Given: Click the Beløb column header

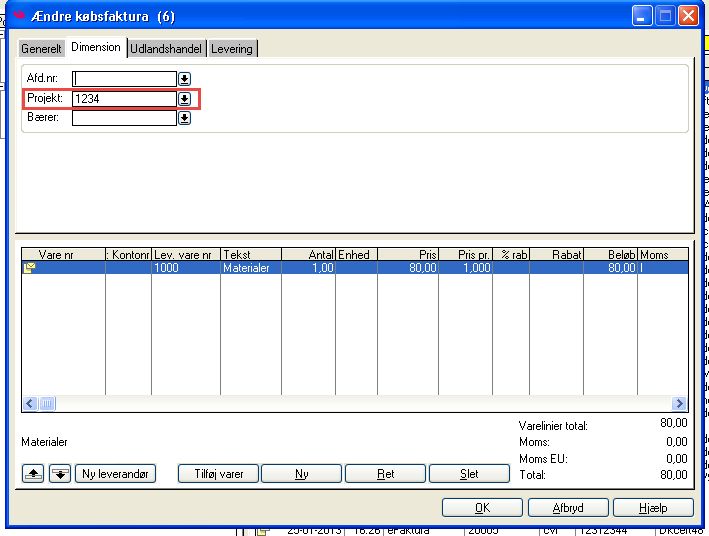Looking at the screenshot, I should [x=610, y=255].
